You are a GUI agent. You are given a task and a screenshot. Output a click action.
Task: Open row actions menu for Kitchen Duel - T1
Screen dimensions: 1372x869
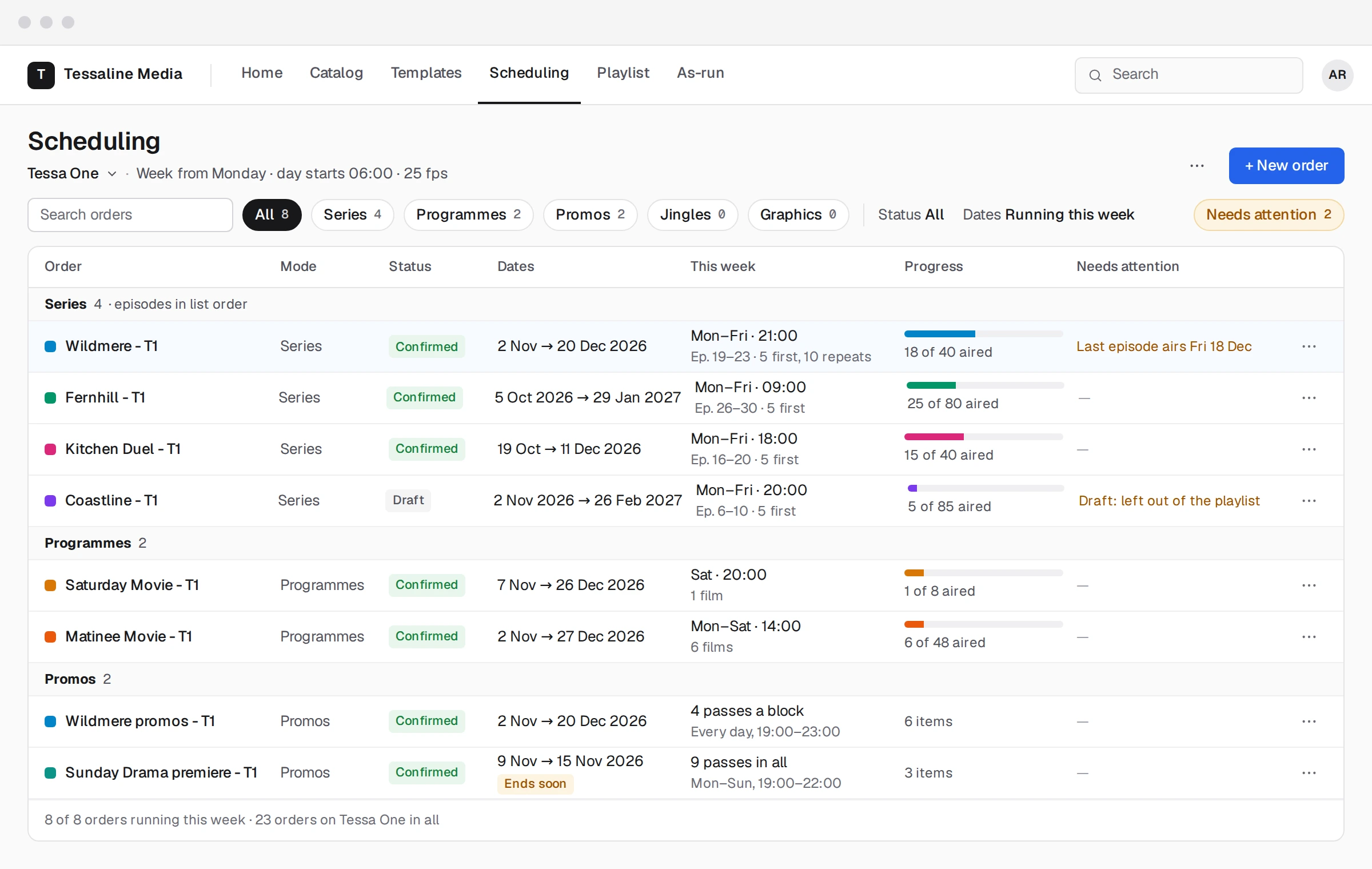coord(1309,449)
